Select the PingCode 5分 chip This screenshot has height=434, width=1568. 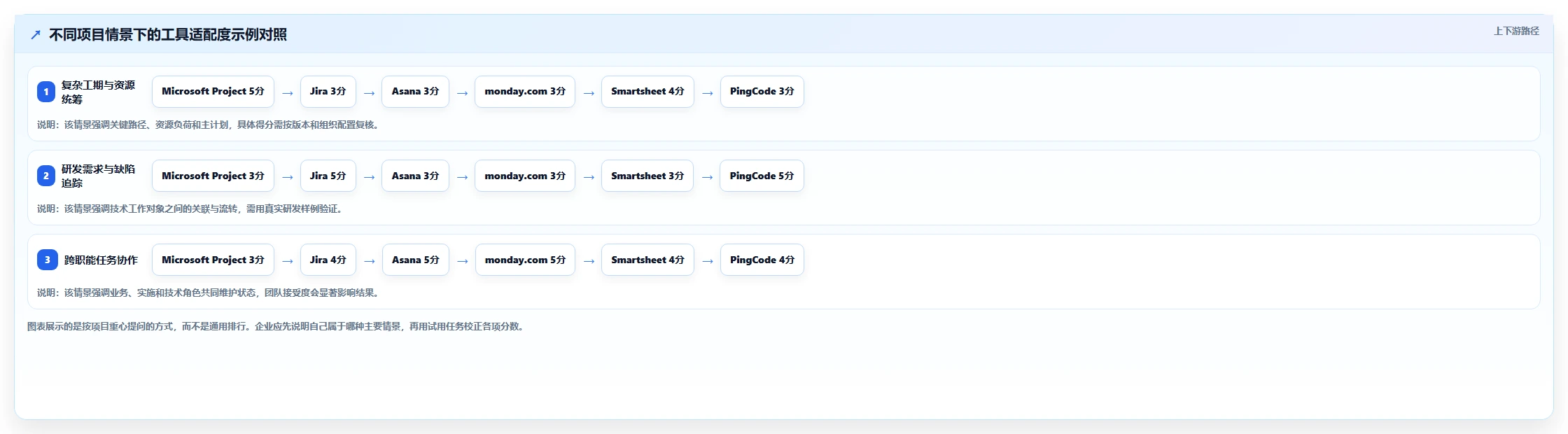click(762, 176)
